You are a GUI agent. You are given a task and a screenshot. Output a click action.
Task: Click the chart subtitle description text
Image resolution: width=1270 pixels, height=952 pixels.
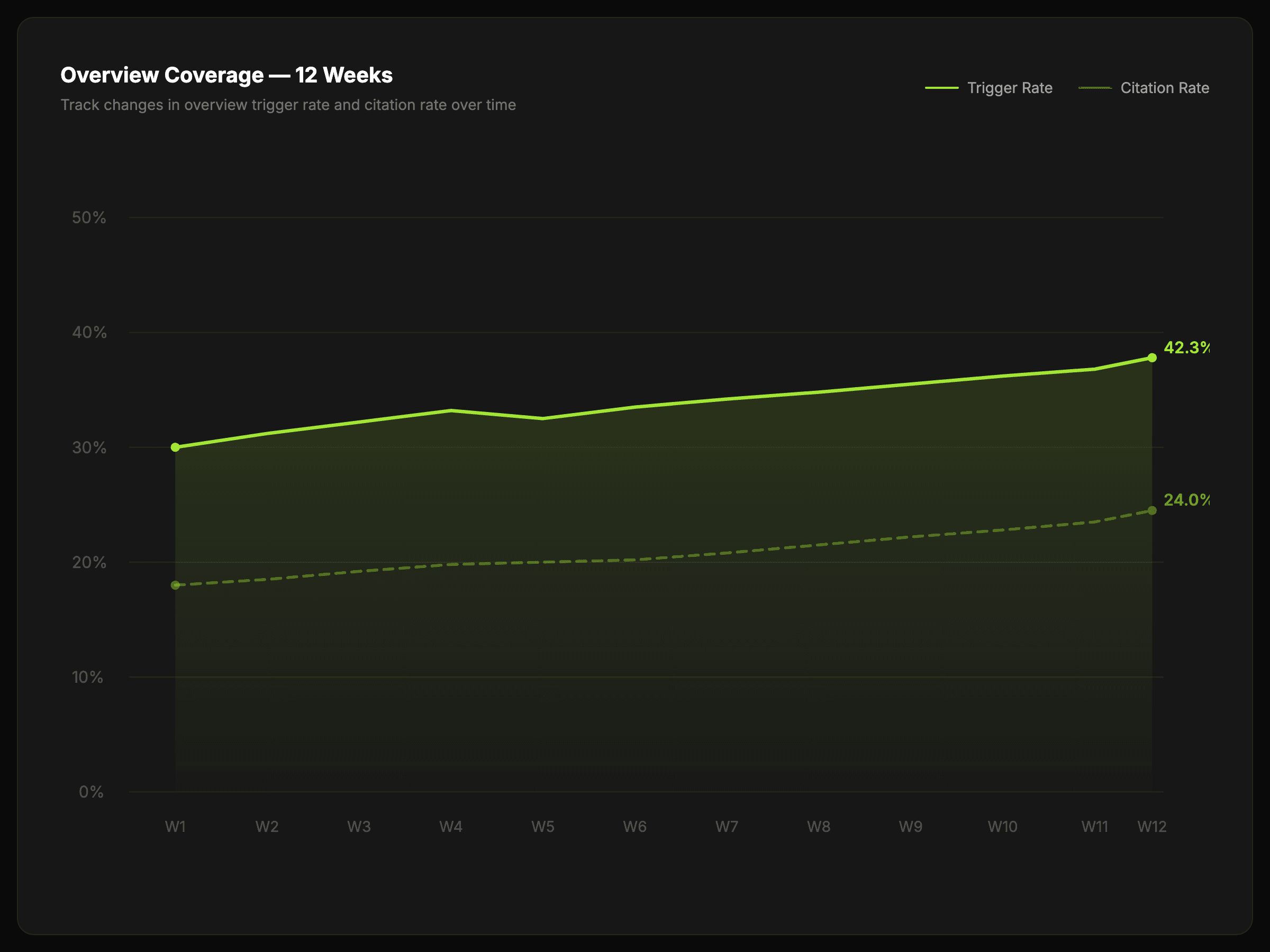[x=288, y=105]
